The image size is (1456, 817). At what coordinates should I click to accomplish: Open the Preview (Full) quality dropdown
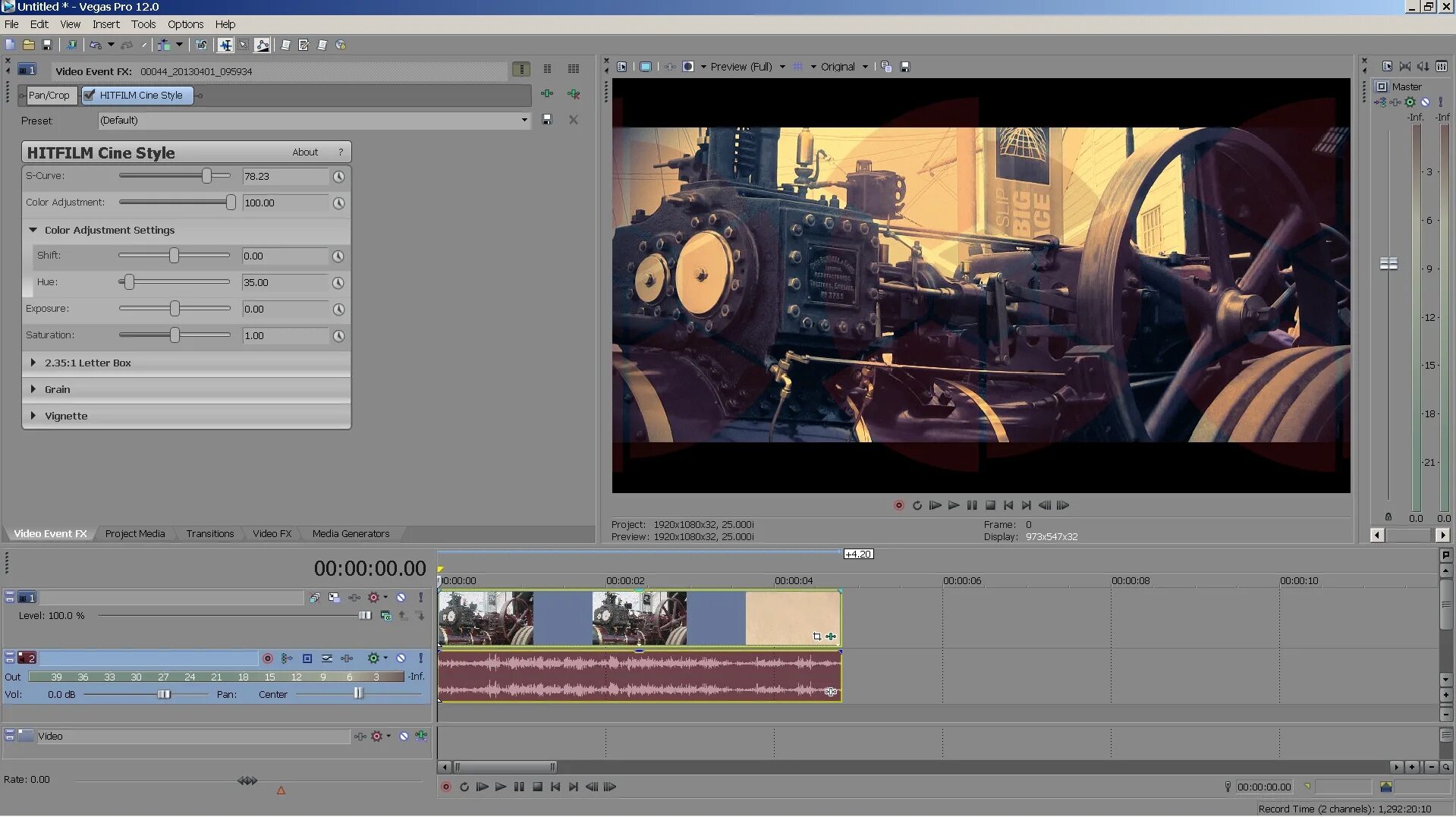(x=782, y=67)
